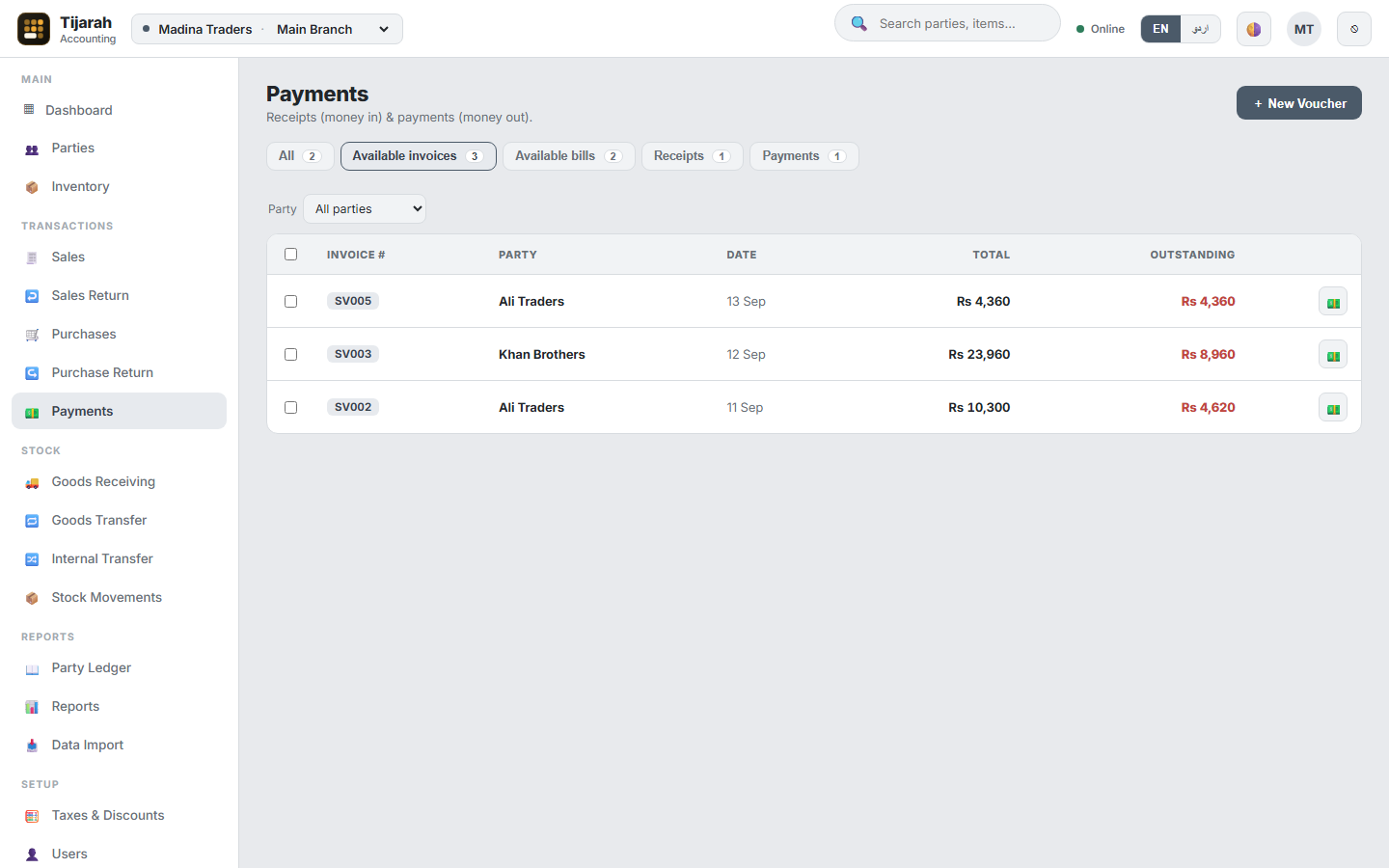Click the outstanding amount Rs 8,960
The width and height of the screenshot is (1389, 868).
click(1208, 355)
